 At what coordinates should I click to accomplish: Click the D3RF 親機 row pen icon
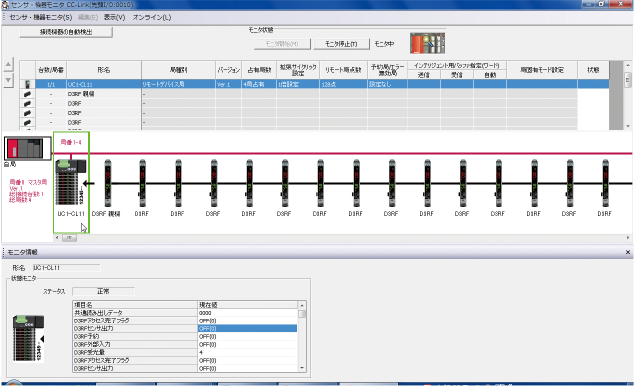tap(27, 94)
